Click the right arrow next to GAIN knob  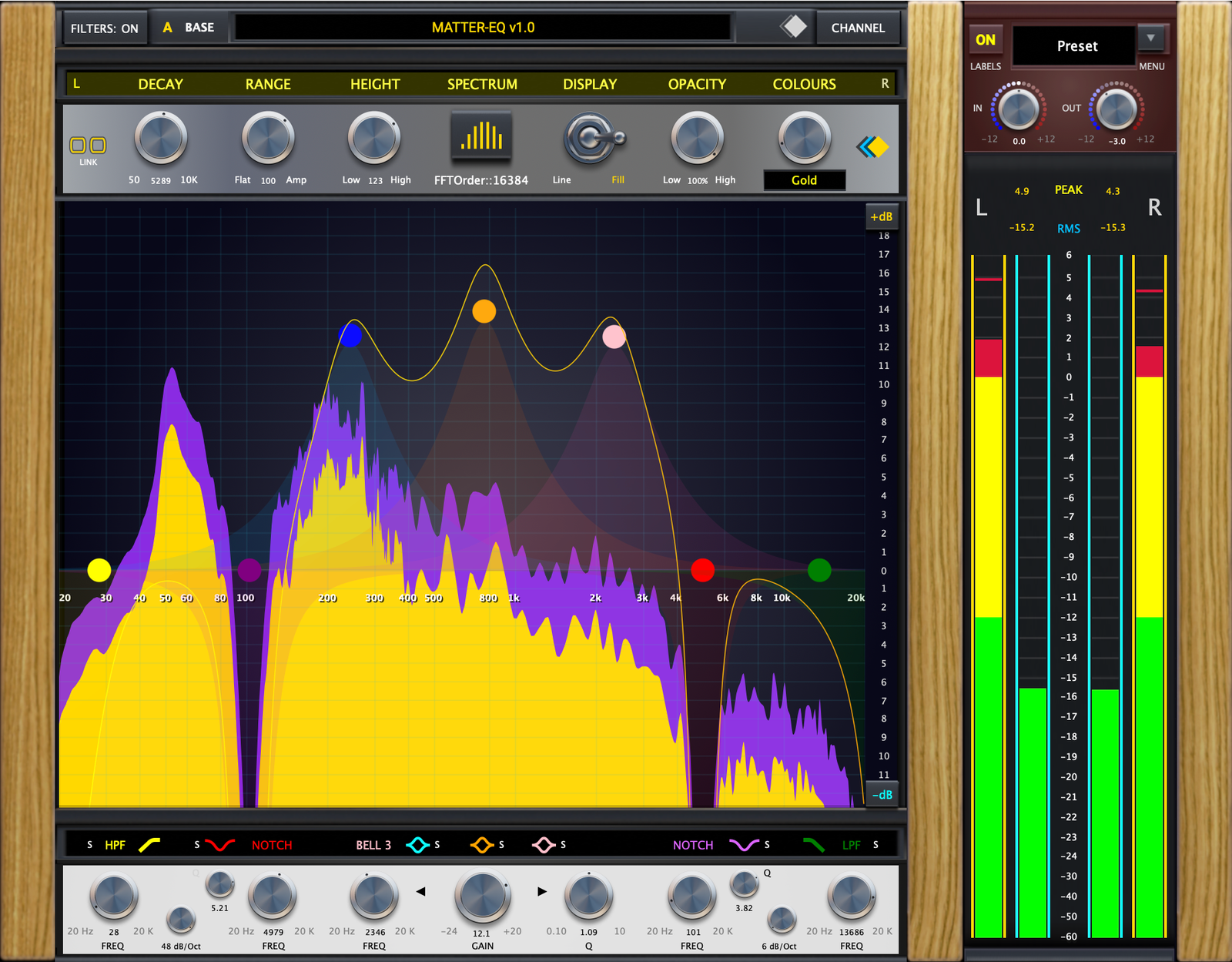pyautogui.click(x=542, y=891)
